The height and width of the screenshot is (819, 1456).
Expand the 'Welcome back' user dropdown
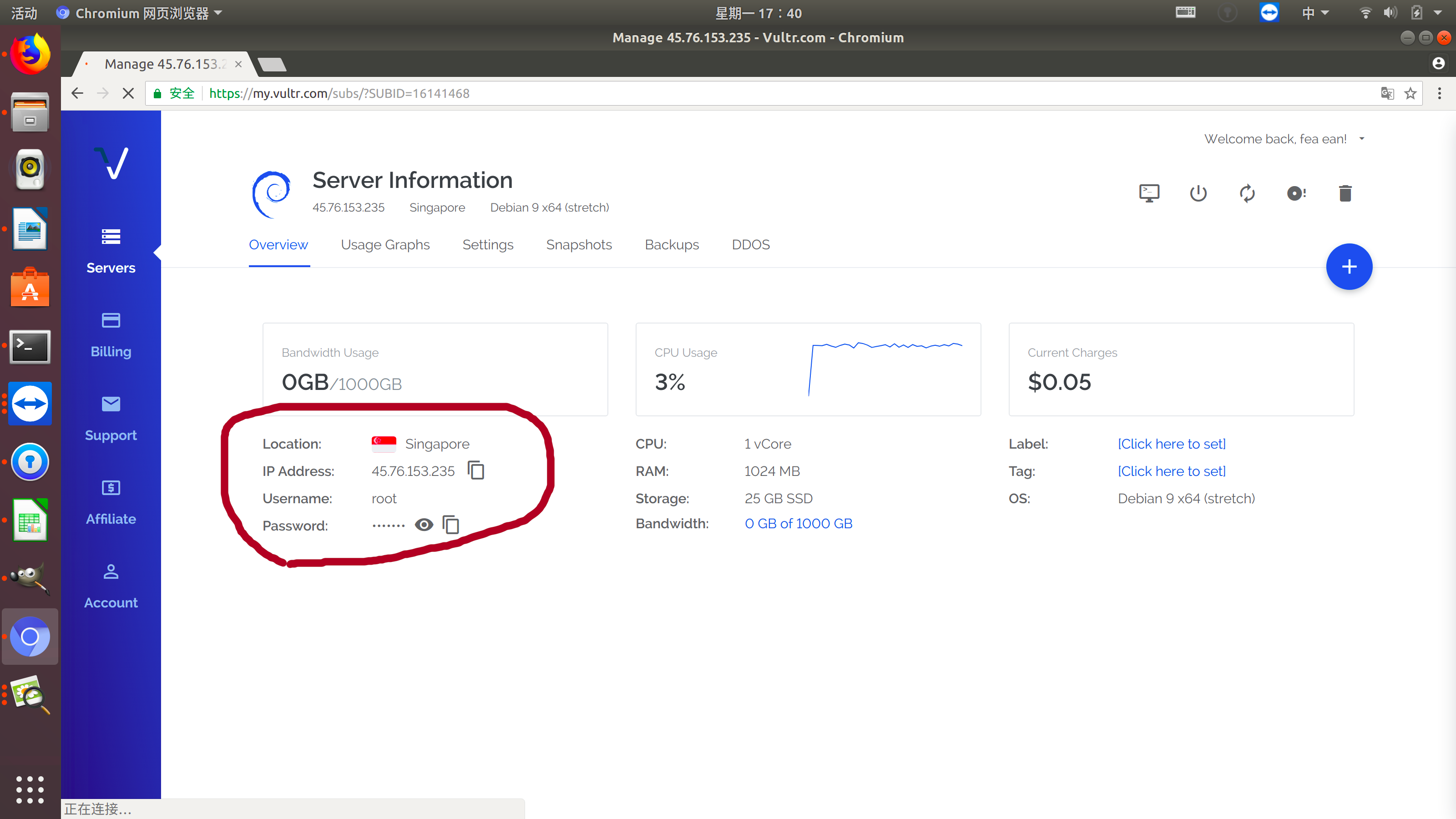point(1284,139)
